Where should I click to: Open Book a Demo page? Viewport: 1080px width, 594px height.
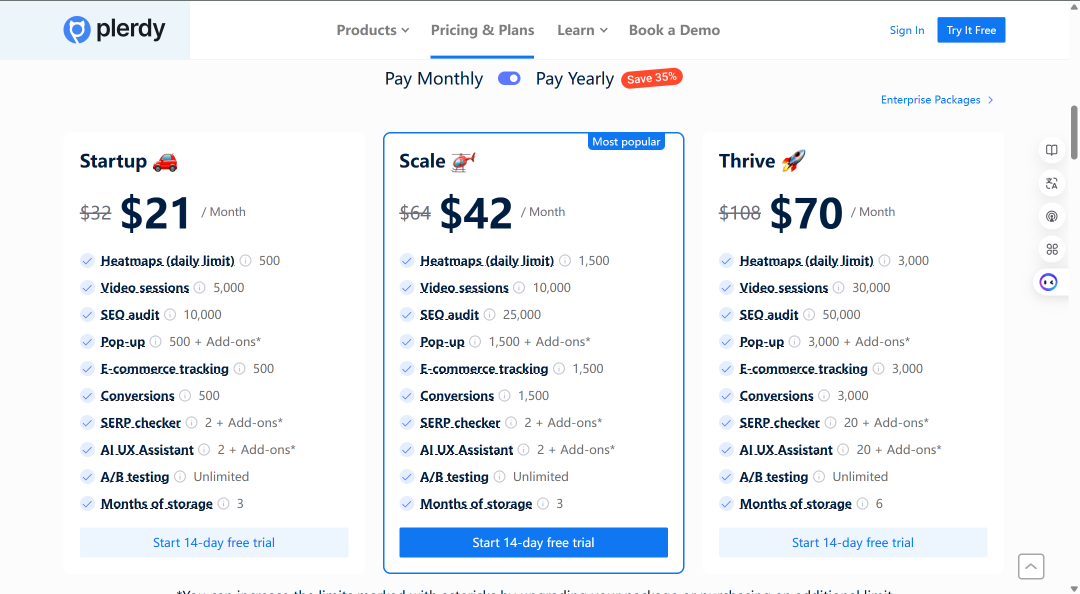tap(674, 30)
